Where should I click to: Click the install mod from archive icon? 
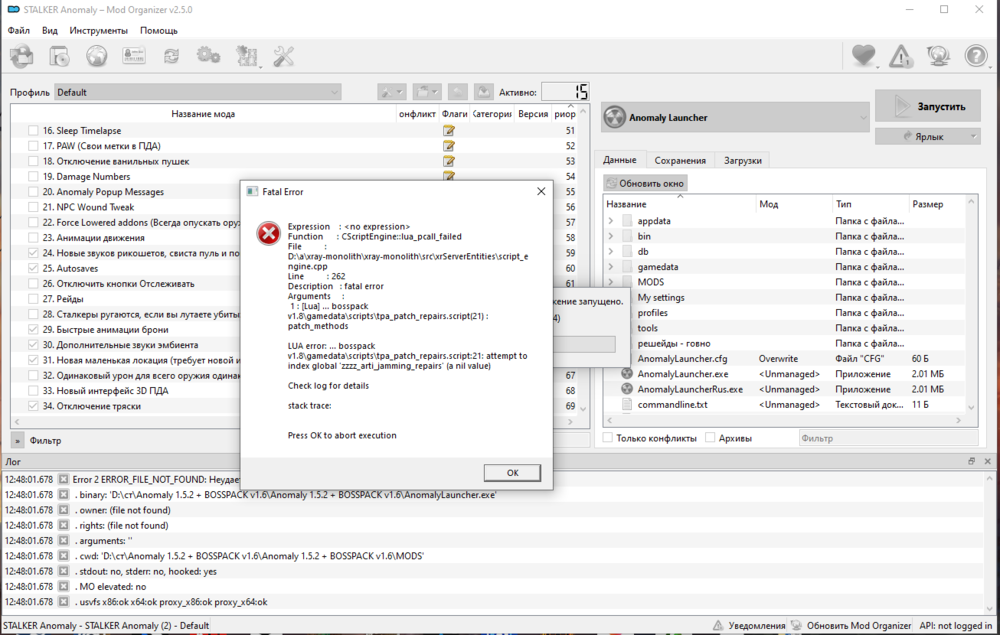pyautogui.click(x=21, y=57)
